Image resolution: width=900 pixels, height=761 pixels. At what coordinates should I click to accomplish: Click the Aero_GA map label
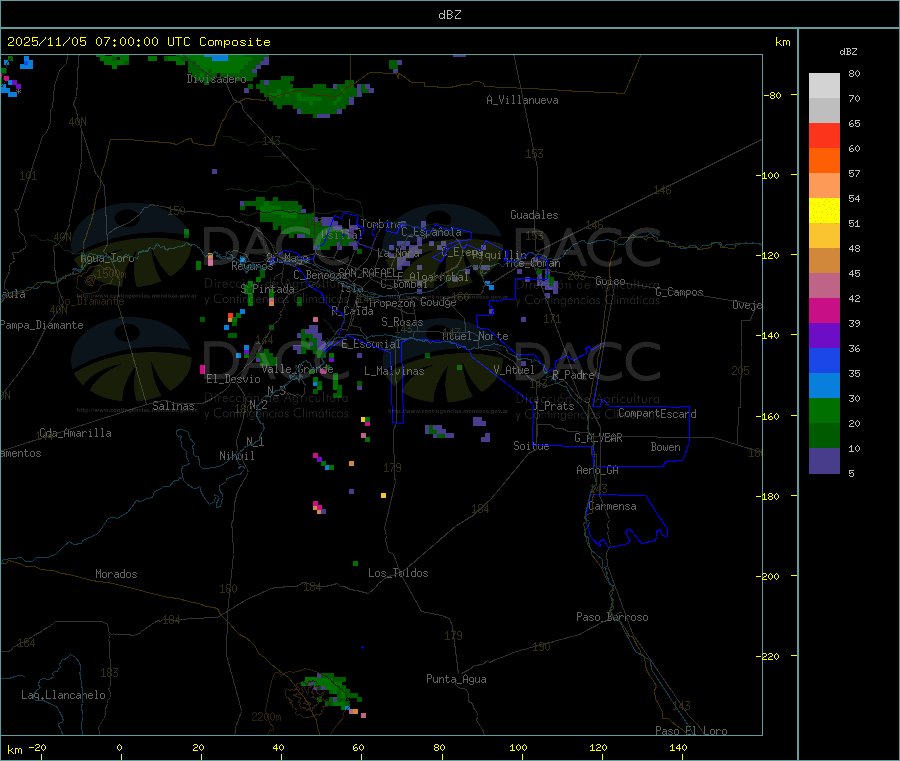598,470
